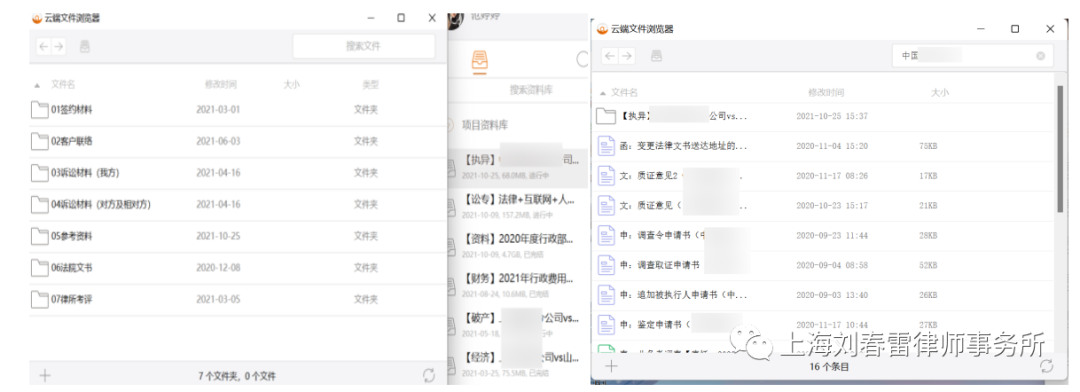Select the 【破产】 project in middle panel

coord(519,326)
